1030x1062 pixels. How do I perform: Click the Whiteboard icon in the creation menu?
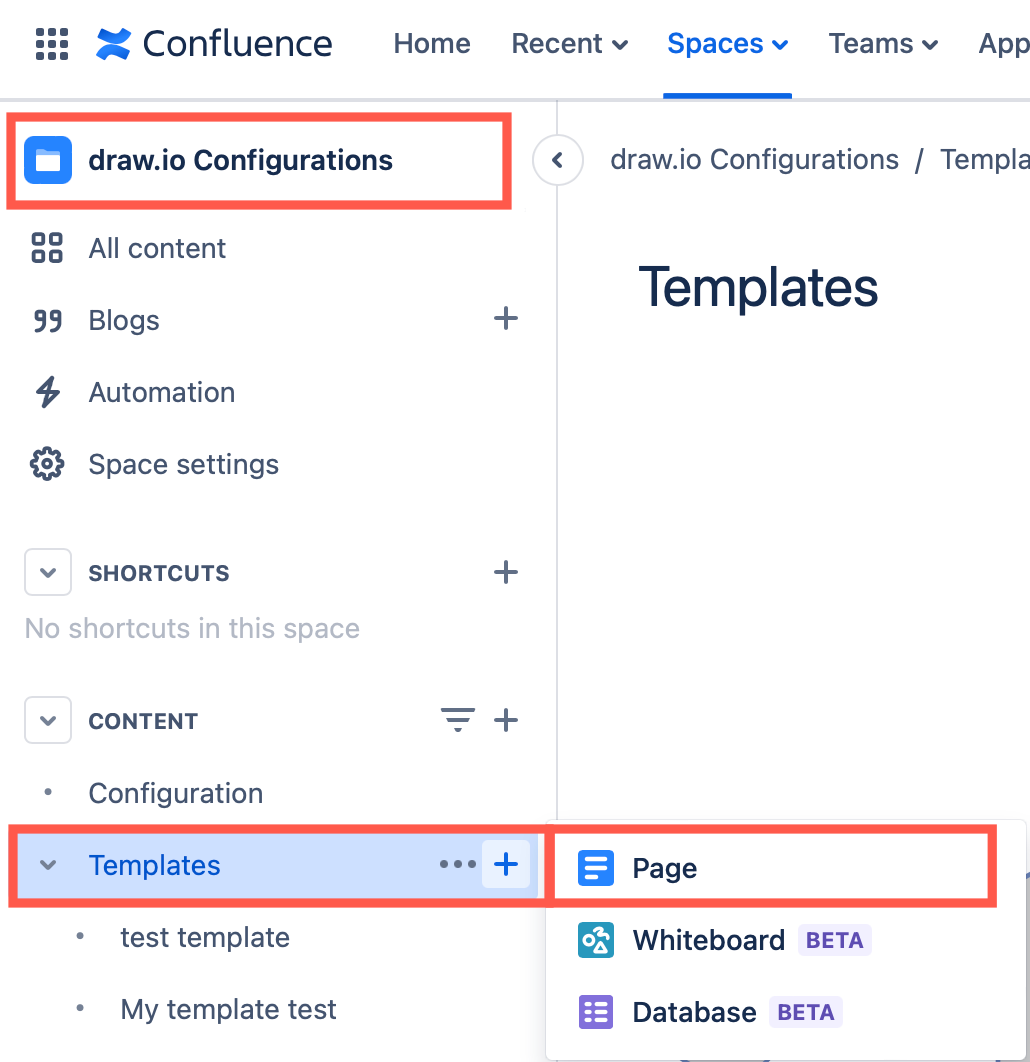pos(595,940)
